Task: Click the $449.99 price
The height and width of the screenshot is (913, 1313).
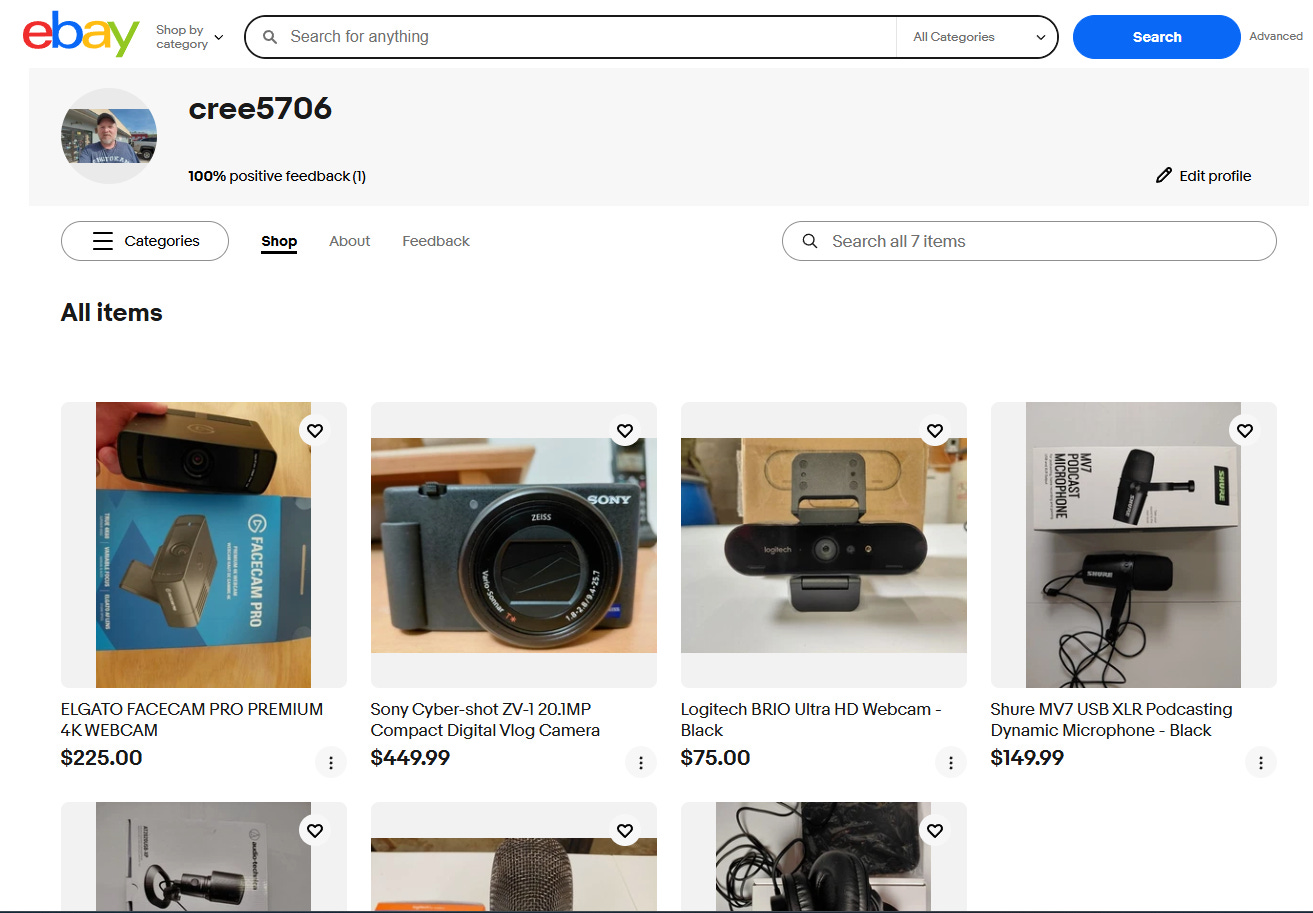Action: pyautogui.click(x=411, y=758)
